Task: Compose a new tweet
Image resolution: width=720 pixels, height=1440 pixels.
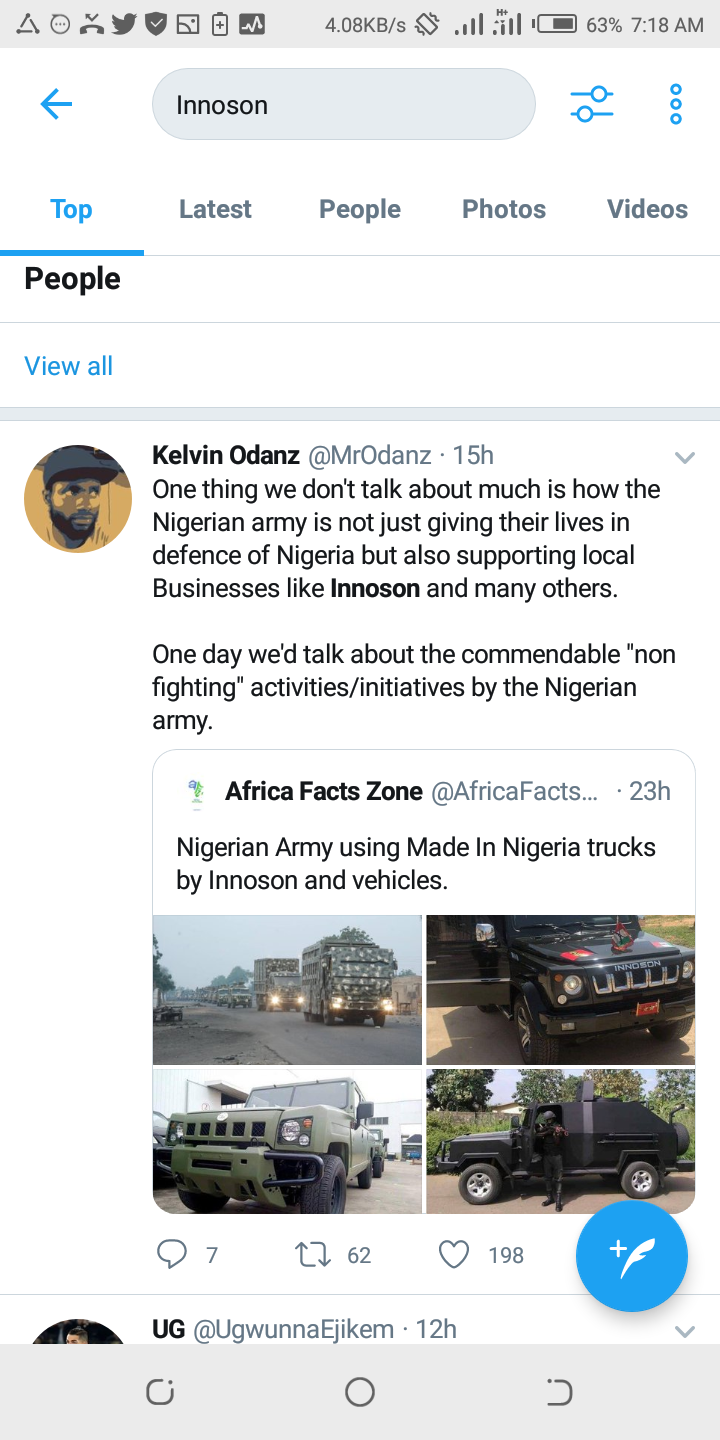Action: pos(631,1256)
